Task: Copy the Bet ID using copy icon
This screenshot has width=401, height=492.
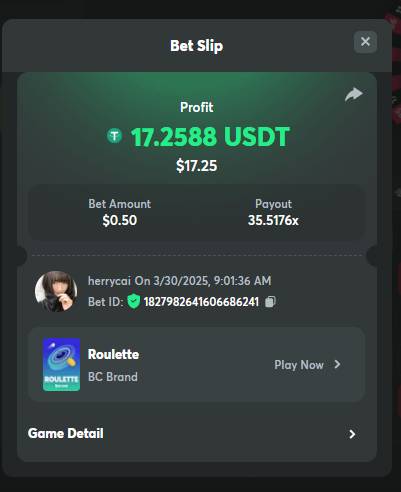Action: coord(270,302)
